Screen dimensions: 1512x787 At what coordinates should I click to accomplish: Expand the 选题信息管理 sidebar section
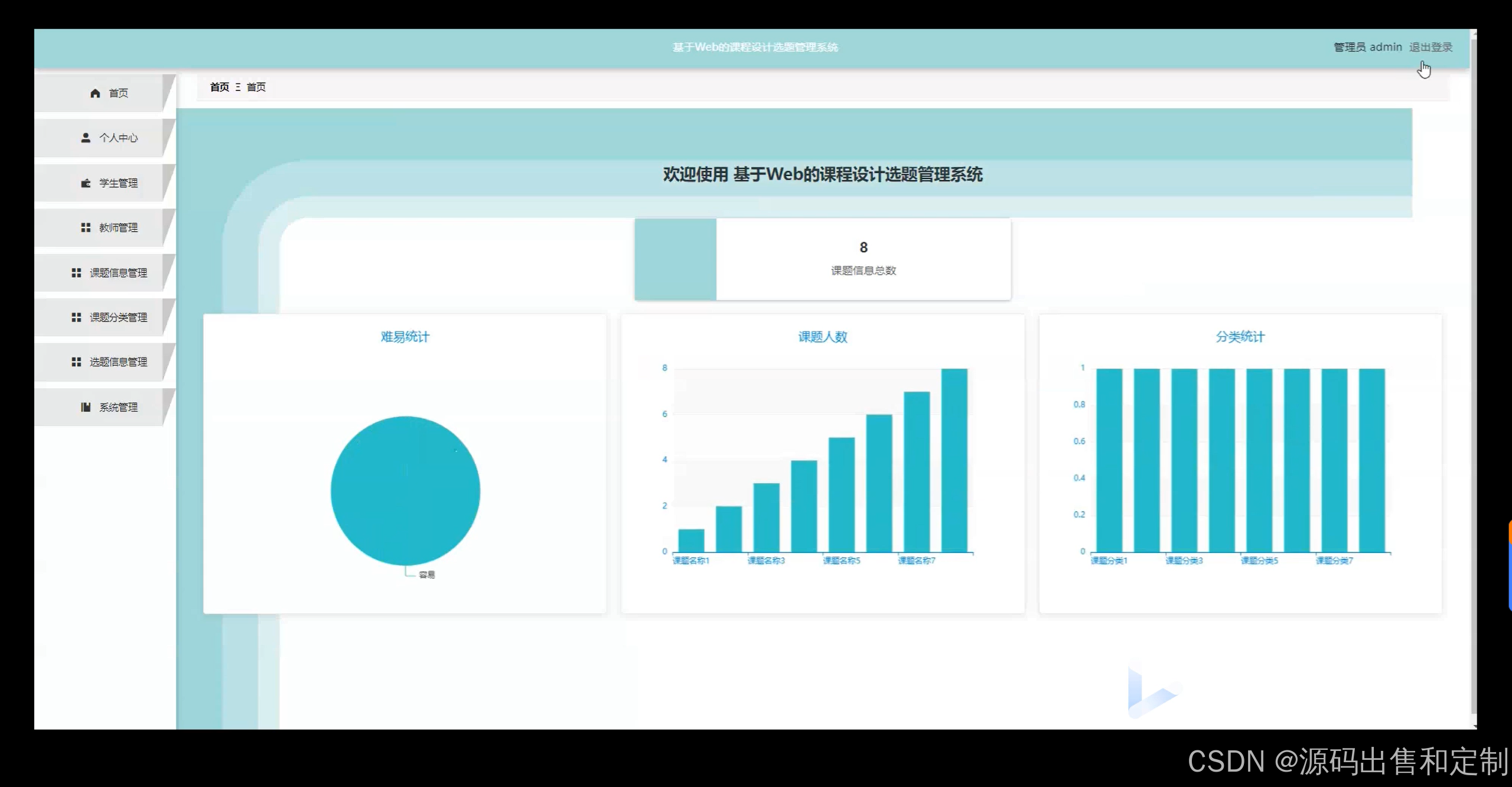pyautogui.click(x=118, y=362)
